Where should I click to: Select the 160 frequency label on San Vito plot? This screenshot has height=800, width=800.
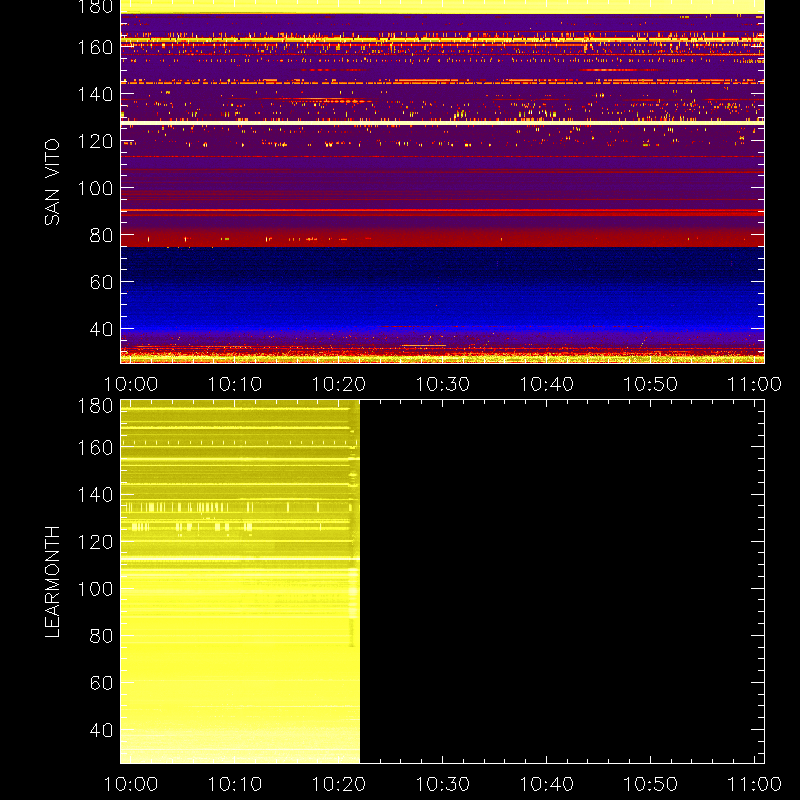tap(95, 47)
